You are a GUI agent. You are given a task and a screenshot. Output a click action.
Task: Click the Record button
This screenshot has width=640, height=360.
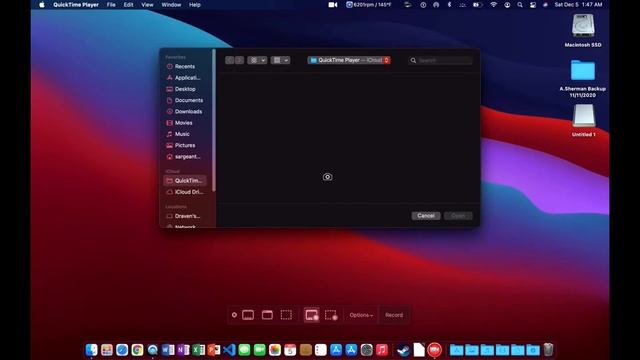(394, 315)
